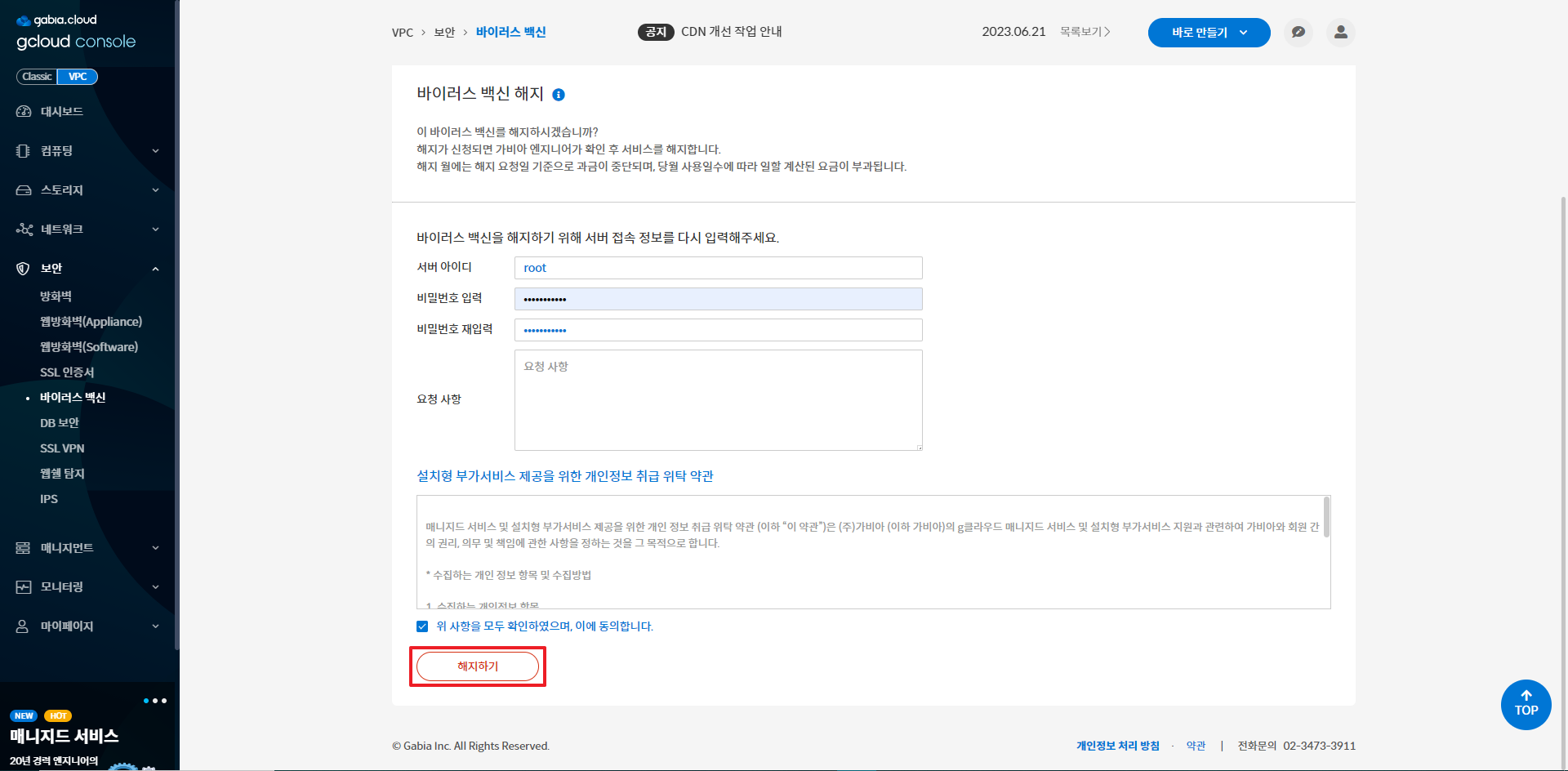Open the chat support icon
Viewport: 1568px width, 771px height.
click(x=1298, y=33)
